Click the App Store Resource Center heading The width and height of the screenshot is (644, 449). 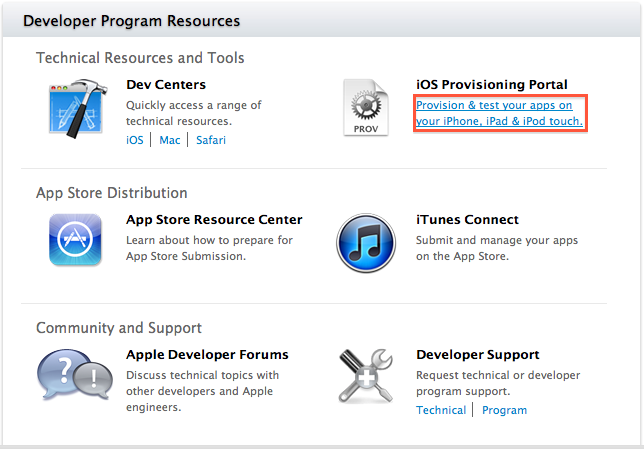coord(214,220)
